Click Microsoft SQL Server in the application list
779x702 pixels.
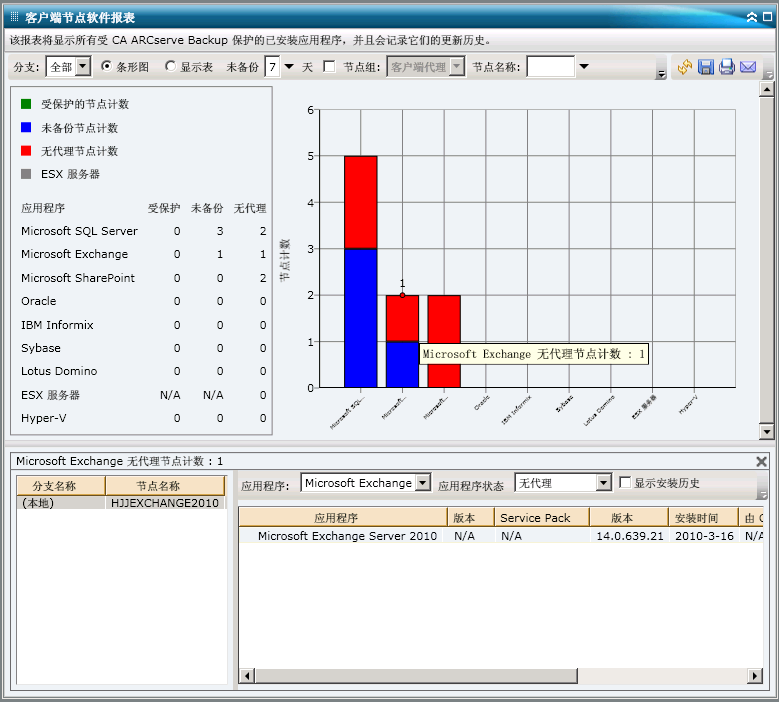pyautogui.click(x=79, y=231)
